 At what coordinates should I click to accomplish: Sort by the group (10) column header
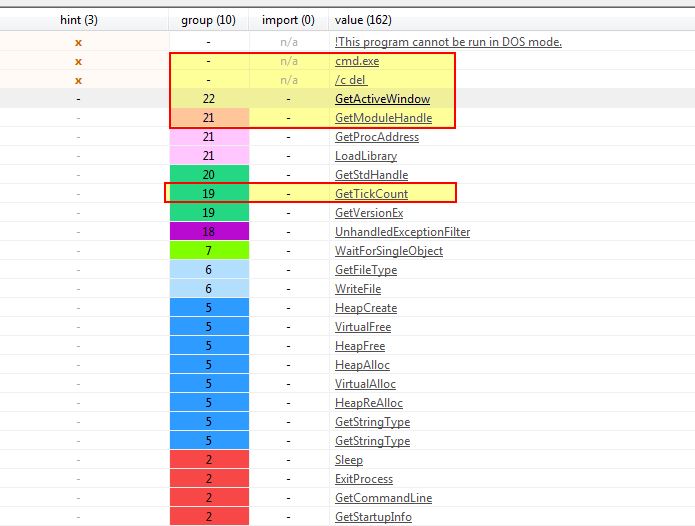208,20
